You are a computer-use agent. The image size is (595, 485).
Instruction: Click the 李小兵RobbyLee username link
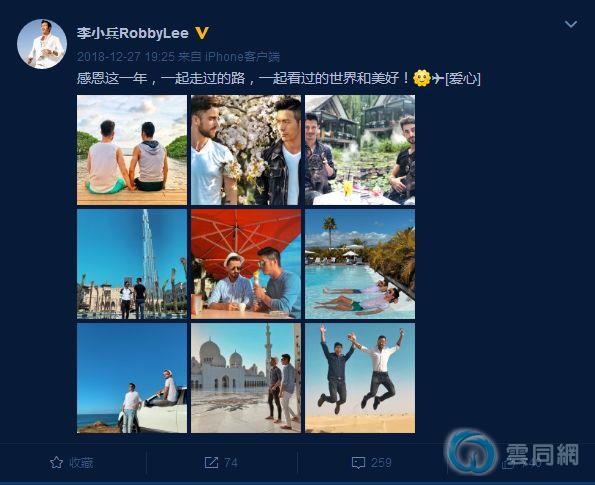point(133,33)
